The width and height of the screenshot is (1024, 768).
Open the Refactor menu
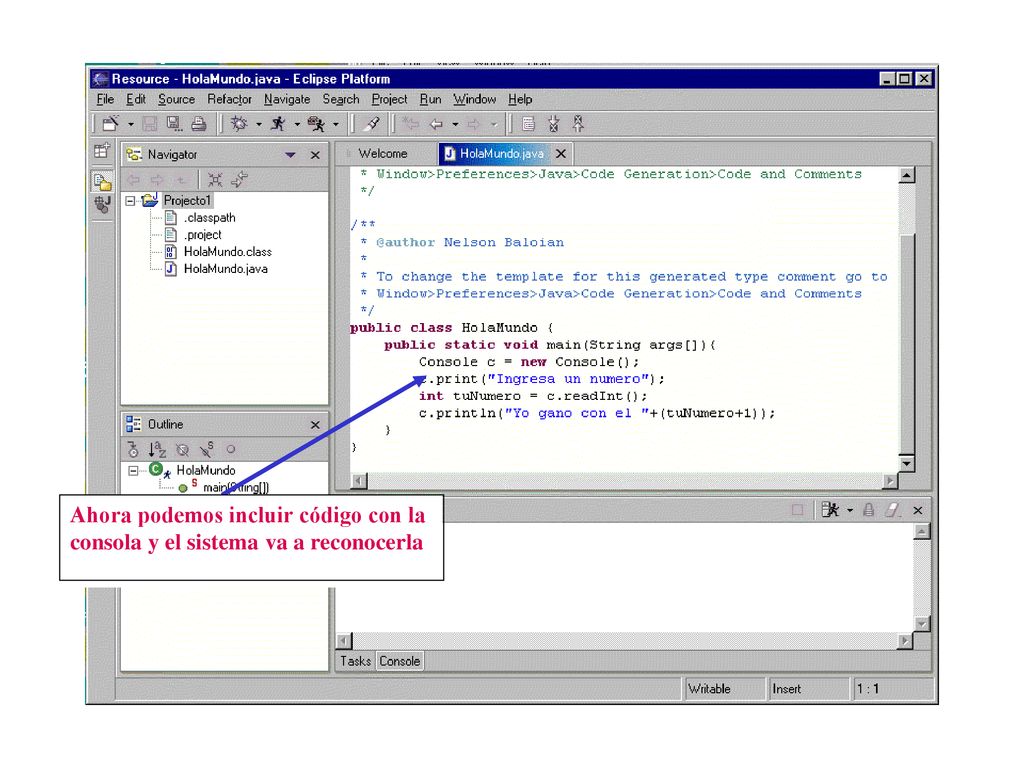[229, 99]
